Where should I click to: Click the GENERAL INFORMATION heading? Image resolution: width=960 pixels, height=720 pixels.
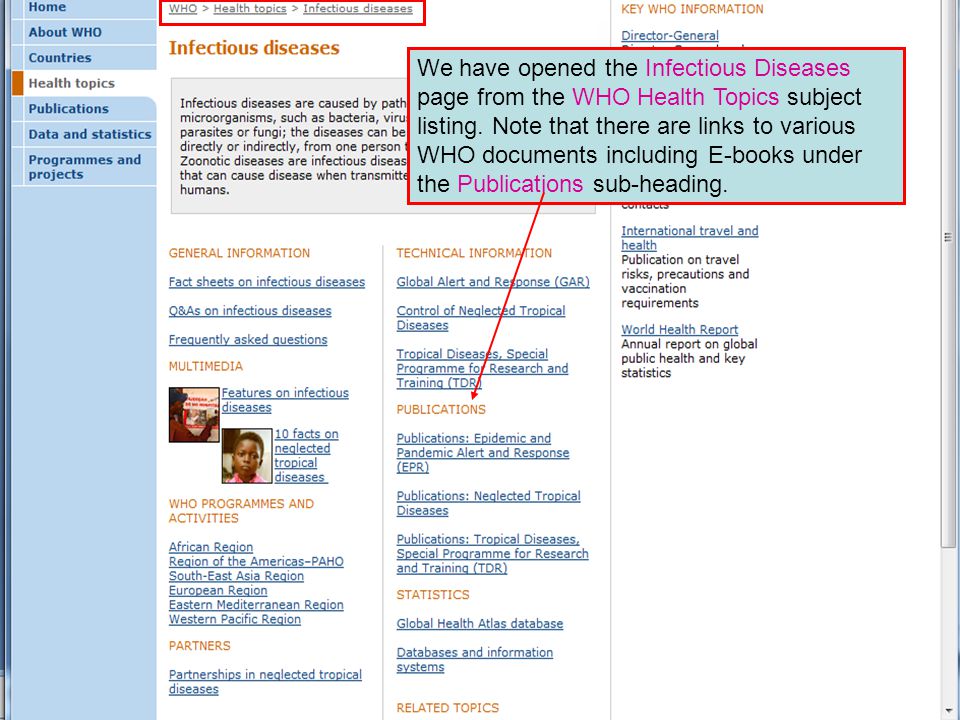(239, 253)
